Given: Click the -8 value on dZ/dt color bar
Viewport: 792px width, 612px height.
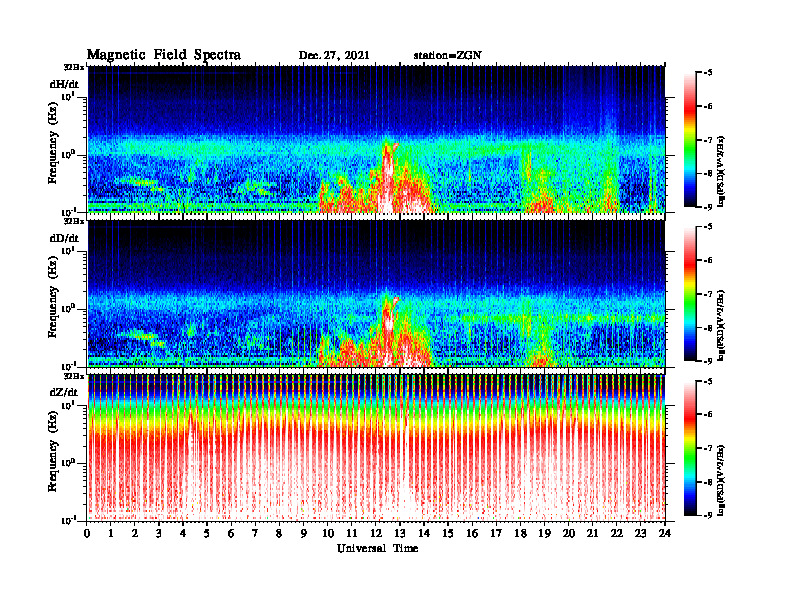Looking at the screenshot, I should pos(708,482).
